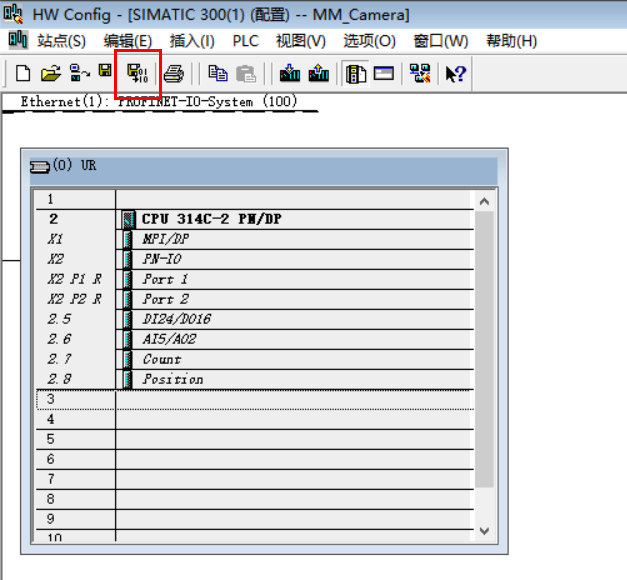Viewport: 627px width, 580px height.
Task: Click rack table scroll down arrow
Action: [x=484, y=531]
